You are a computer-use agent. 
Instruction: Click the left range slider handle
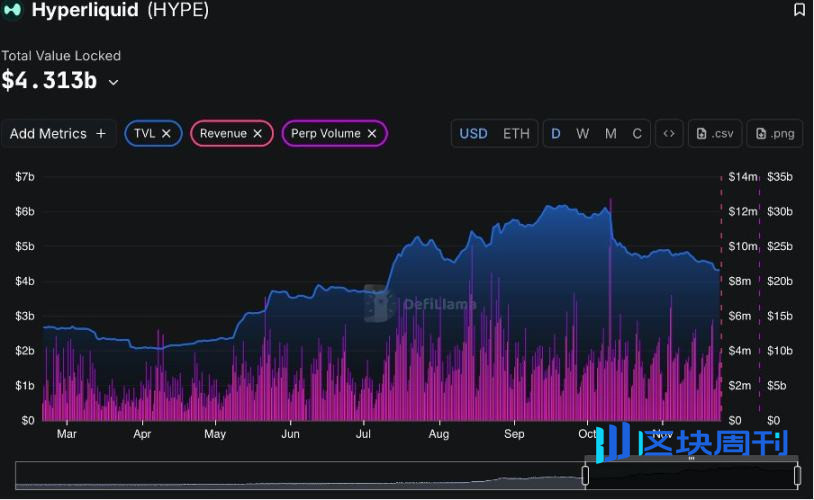[586, 475]
